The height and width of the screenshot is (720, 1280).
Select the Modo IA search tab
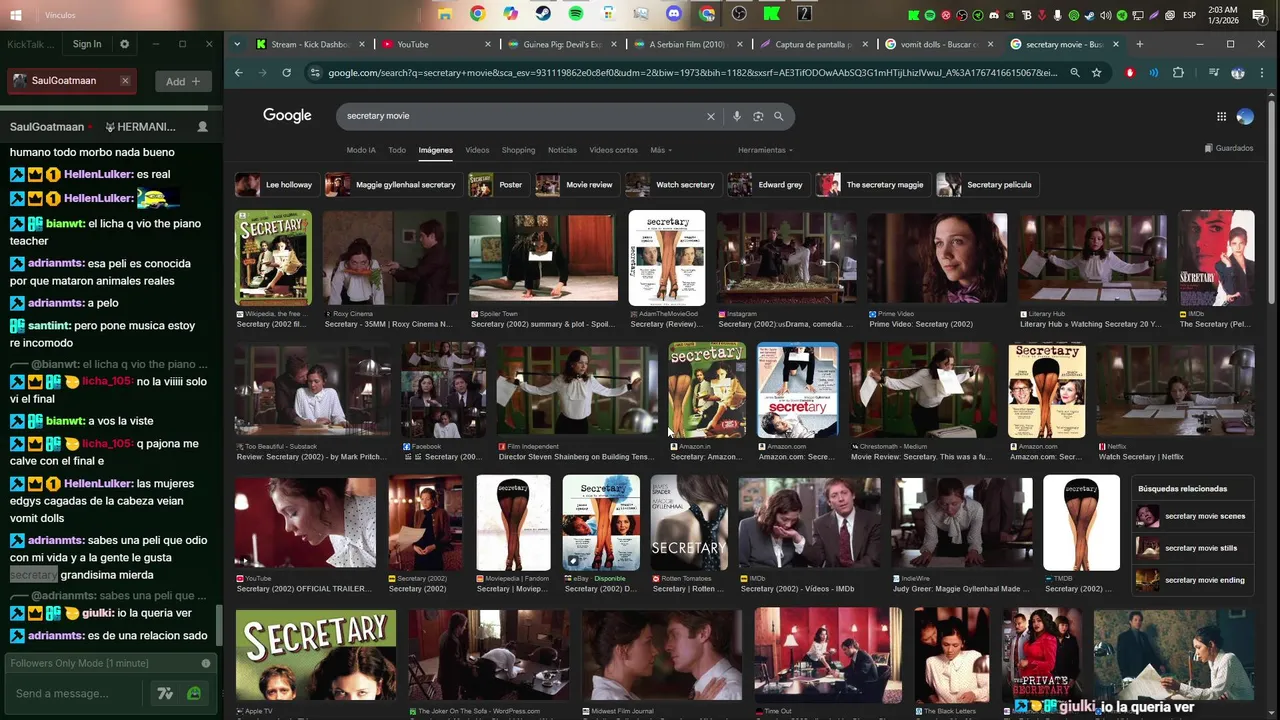tap(361, 150)
